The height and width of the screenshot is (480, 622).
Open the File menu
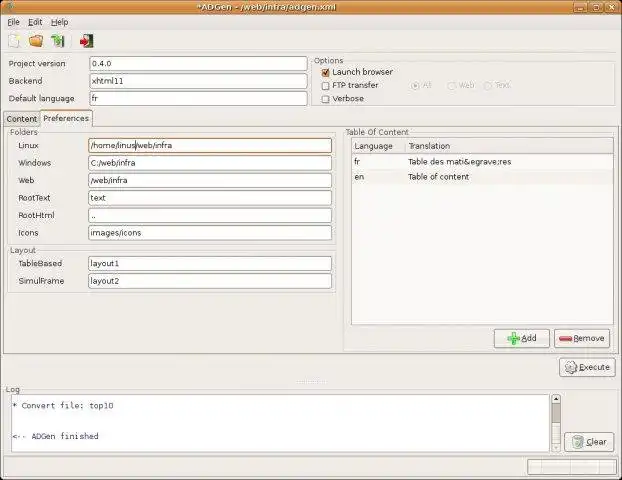tap(13, 22)
